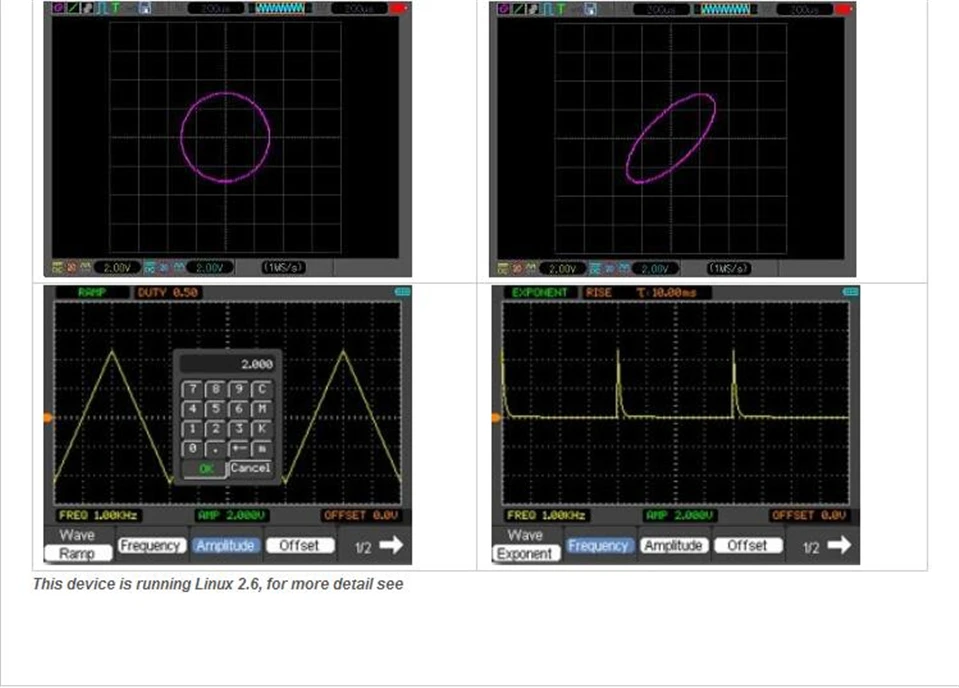Tap keypad digit 5

pyautogui.click(x=215, y=409)
